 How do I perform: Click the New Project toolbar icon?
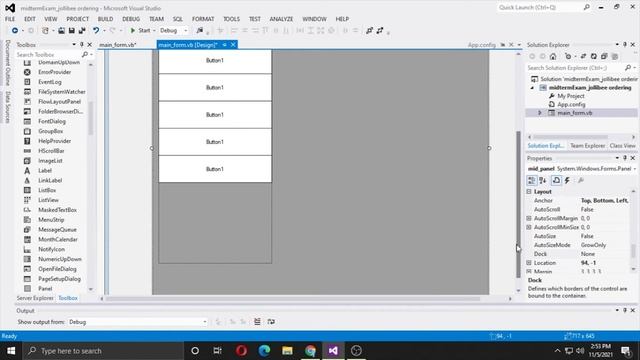[45, 31]
